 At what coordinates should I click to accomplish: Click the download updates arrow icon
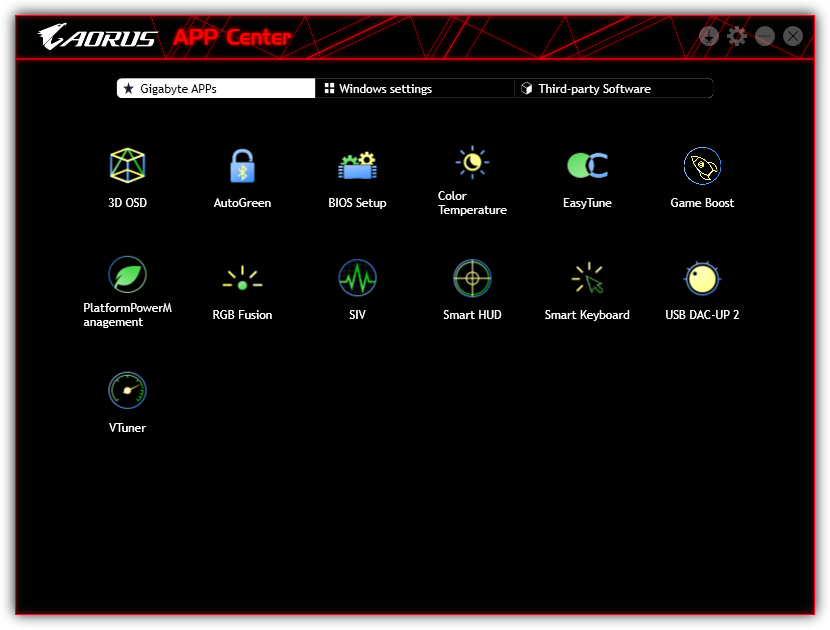709,36
